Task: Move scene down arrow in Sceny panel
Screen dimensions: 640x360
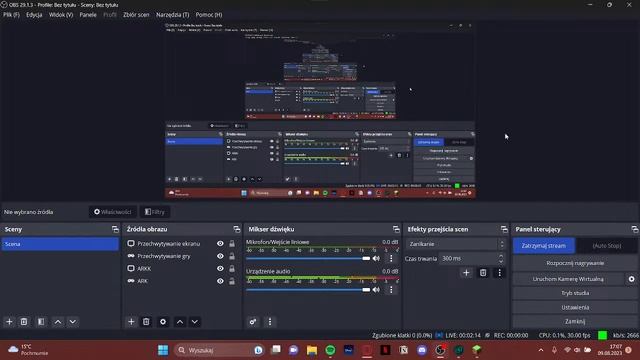Action: (x=73, y=322)
